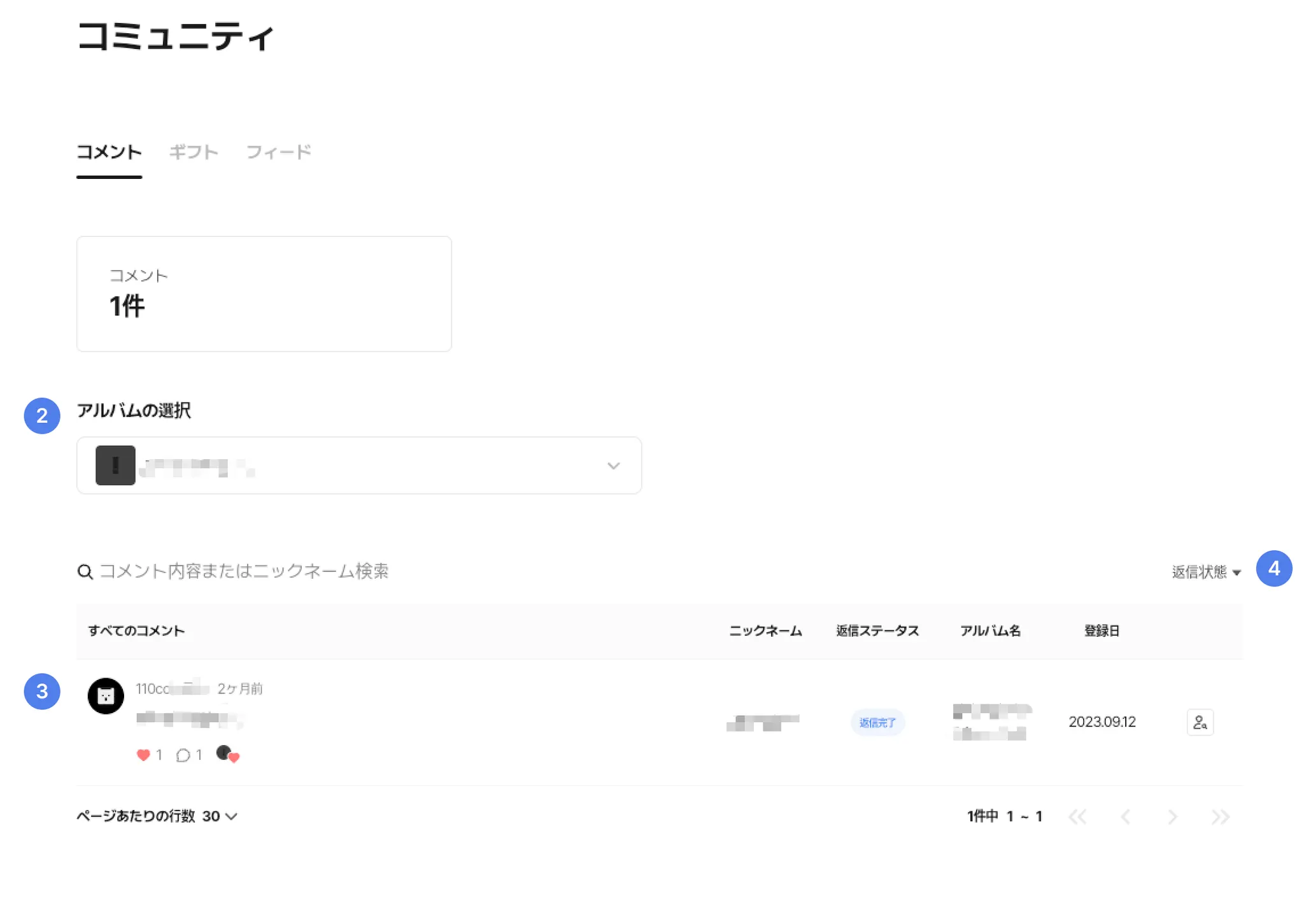The height and width of the screenshot is (924, 1304).
Task: Click the red heart like icon
Action: point(143,755)
